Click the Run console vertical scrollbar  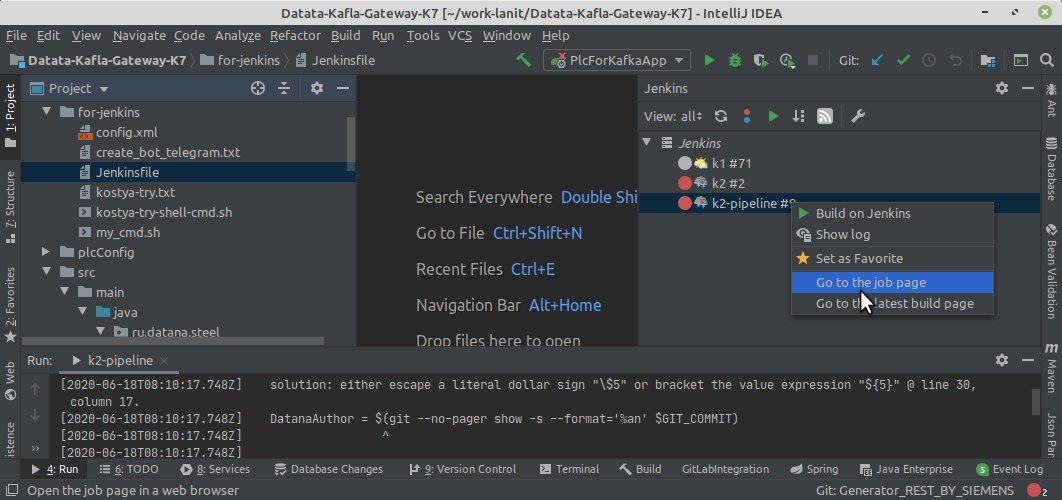tap(1036, 401)
